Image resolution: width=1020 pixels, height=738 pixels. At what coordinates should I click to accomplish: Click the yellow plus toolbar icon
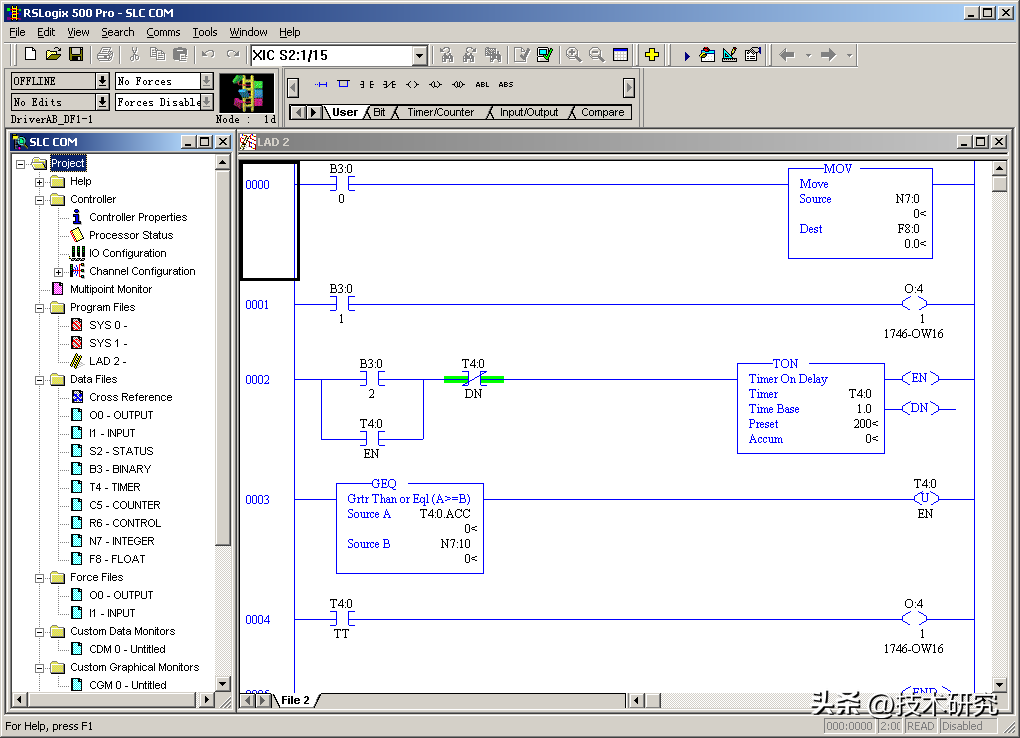(x=651, y=55)
